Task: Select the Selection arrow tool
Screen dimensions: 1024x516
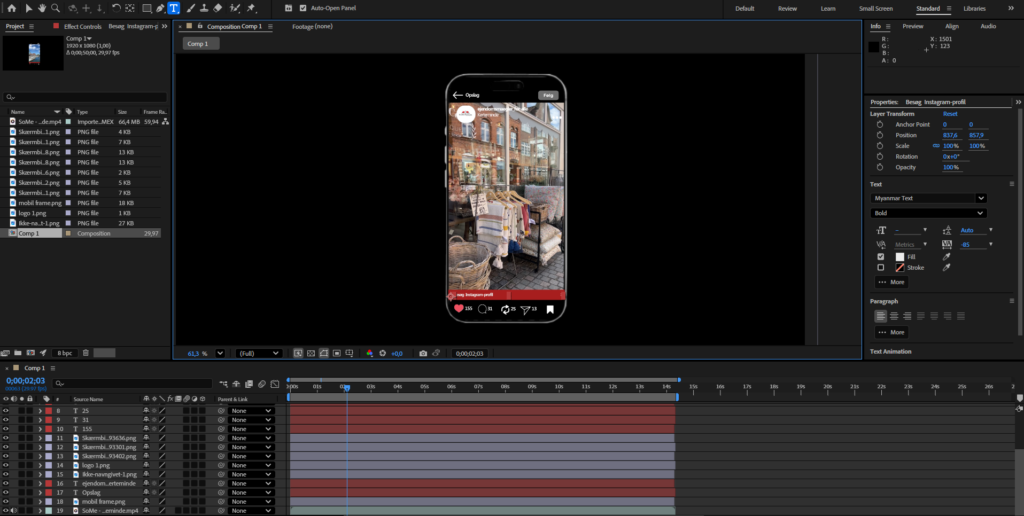Action: (x=28, y=8)
